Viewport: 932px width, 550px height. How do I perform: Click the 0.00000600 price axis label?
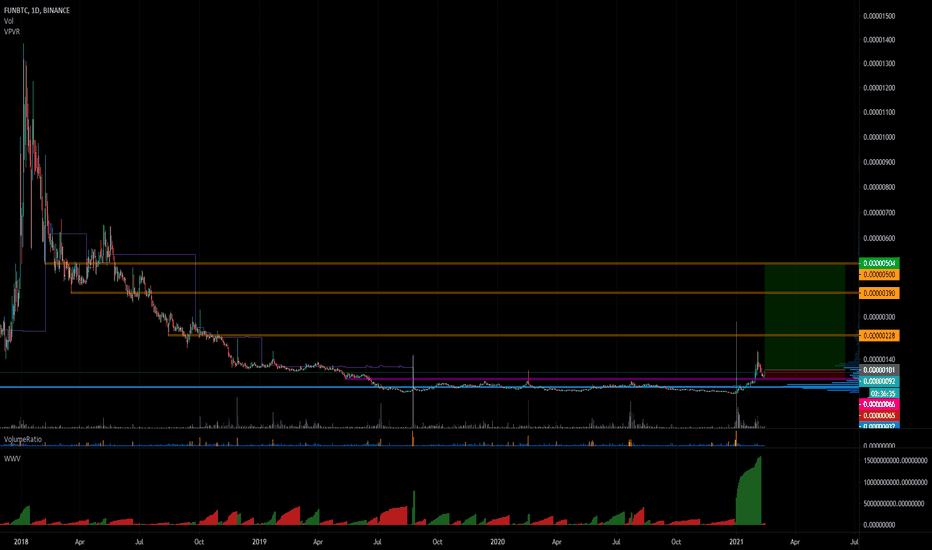tap(879, 238)
